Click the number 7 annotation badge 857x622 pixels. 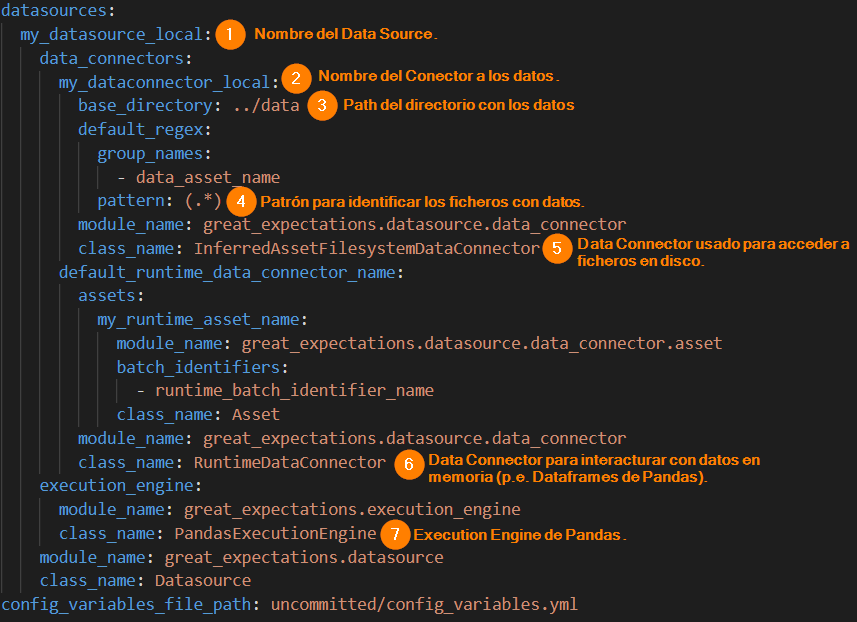pyautogui.click(x=395, y=534)
